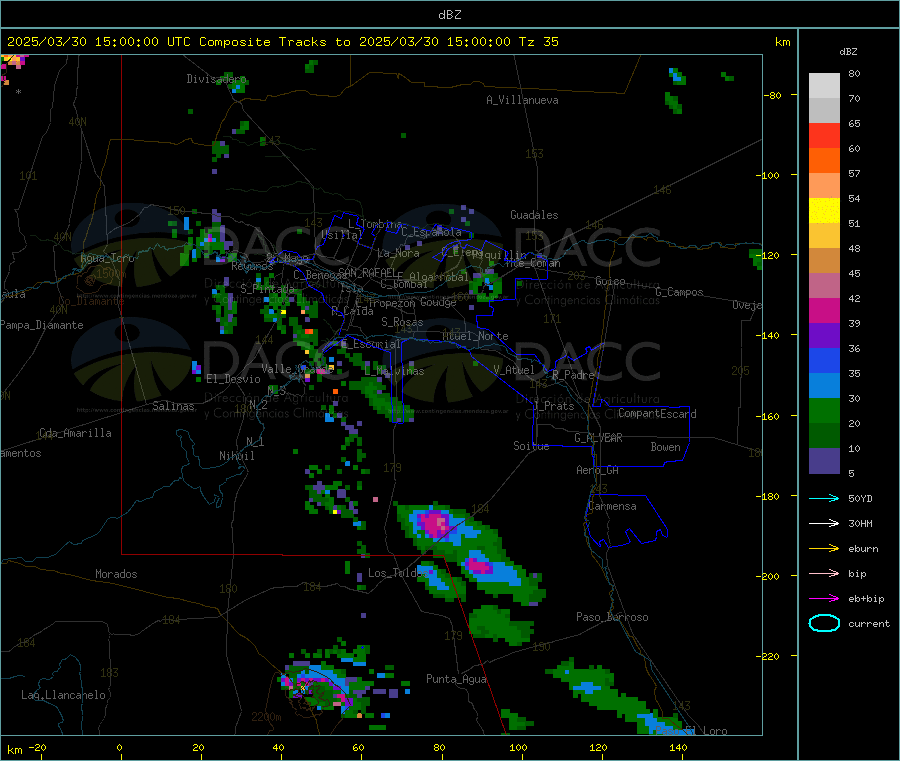Screen dimensions: 900x761
Task: Click the 'Paso_Barroso' map label
Action: point(612,617)
